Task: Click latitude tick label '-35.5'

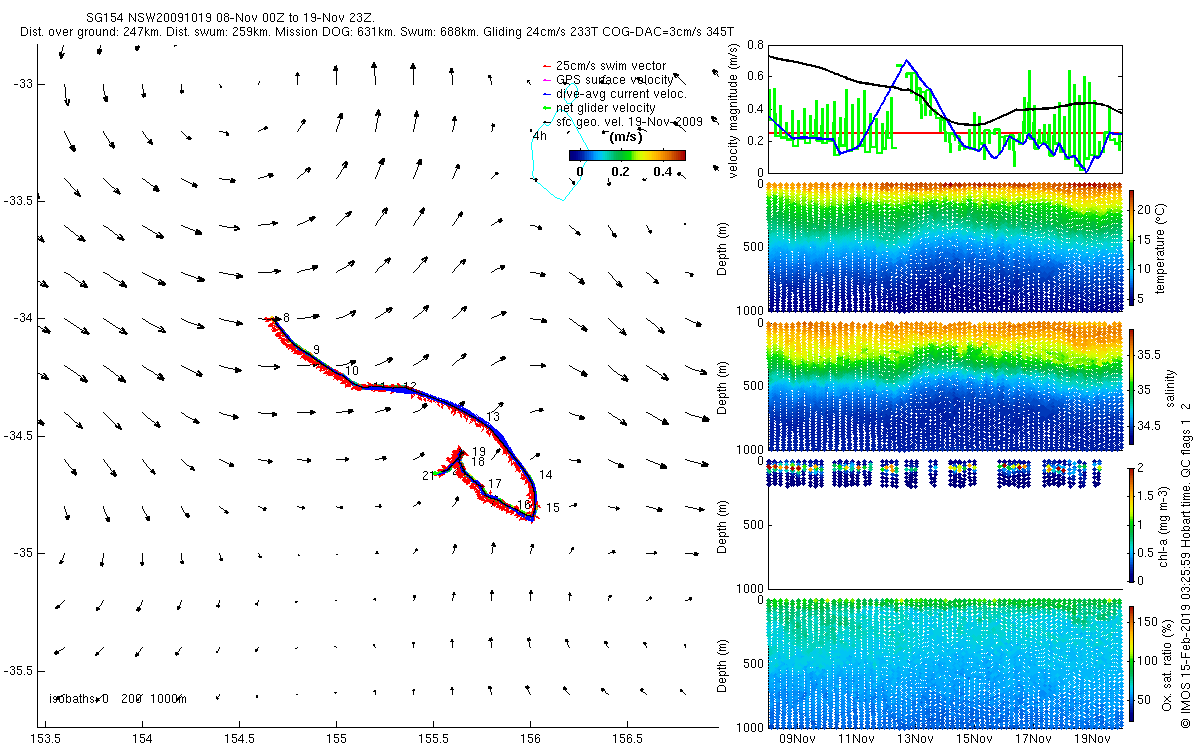Action: [18, 670]
